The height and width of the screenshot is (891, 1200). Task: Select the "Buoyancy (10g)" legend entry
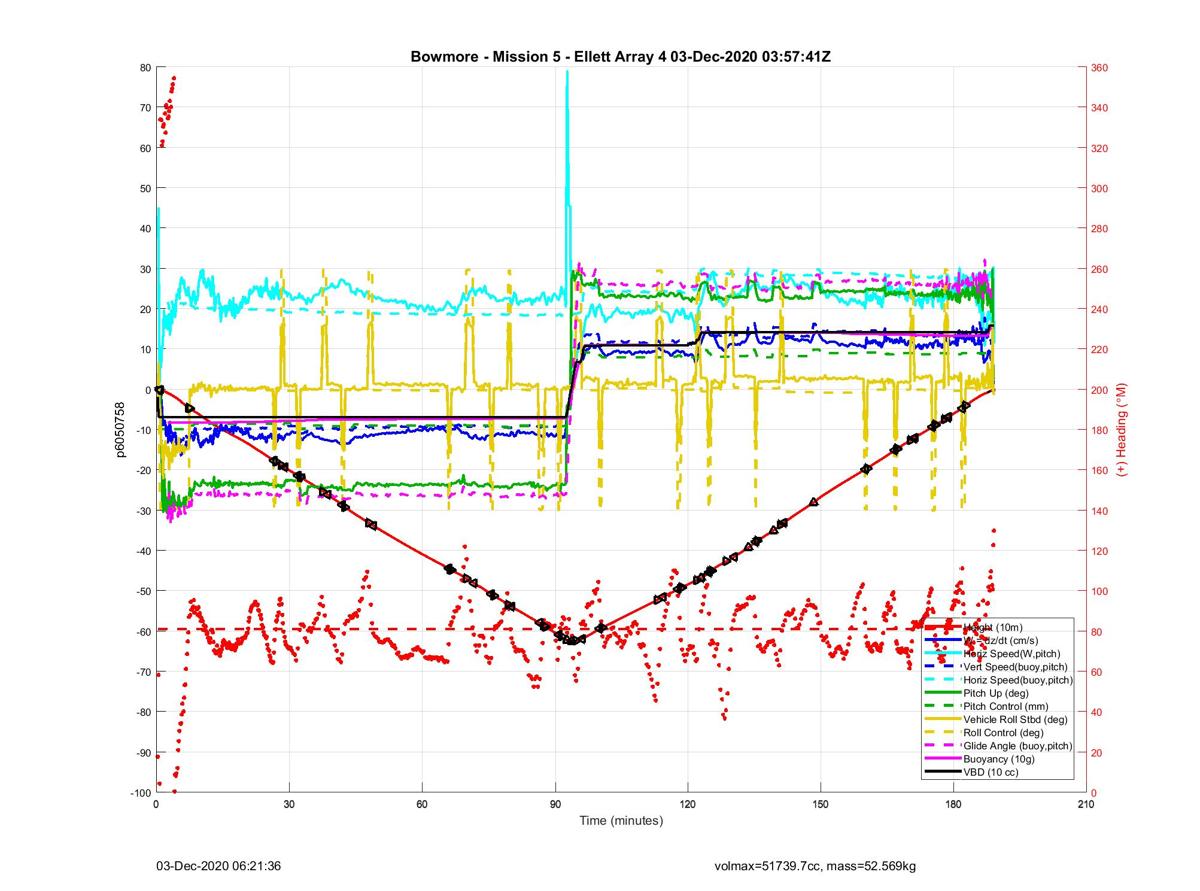tap(1000, 759)
